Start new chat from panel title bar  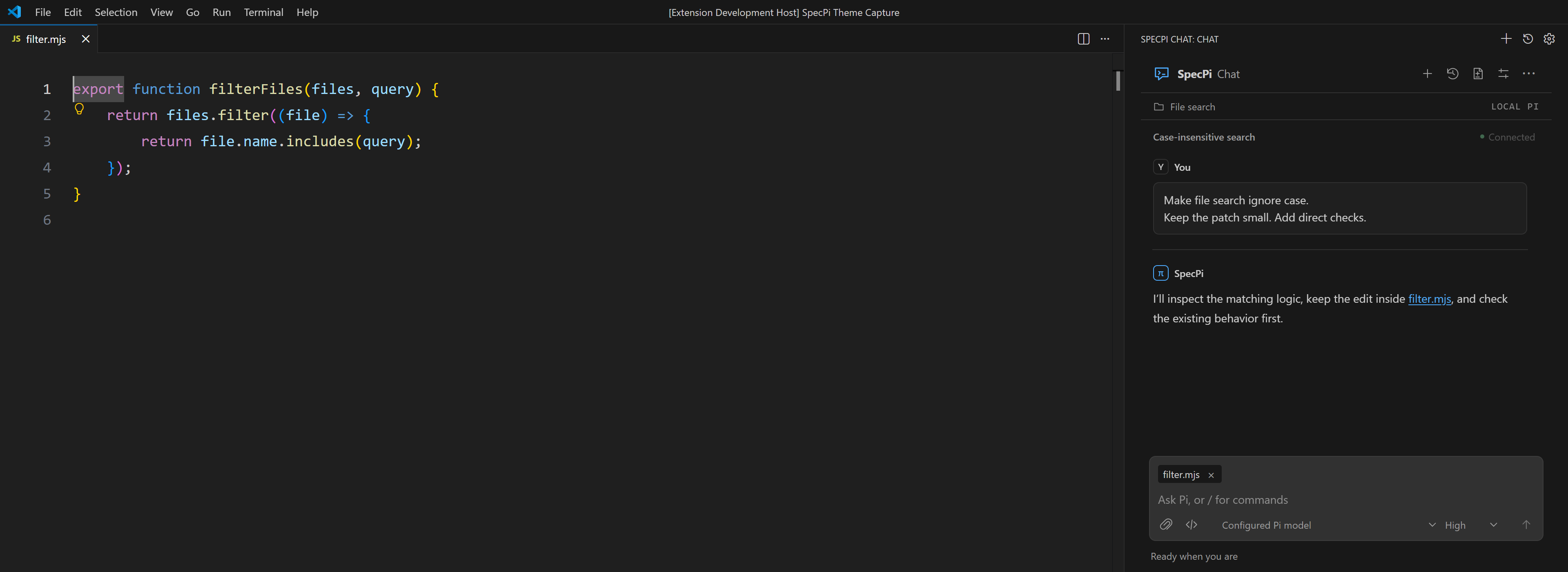coord(1506,39)
